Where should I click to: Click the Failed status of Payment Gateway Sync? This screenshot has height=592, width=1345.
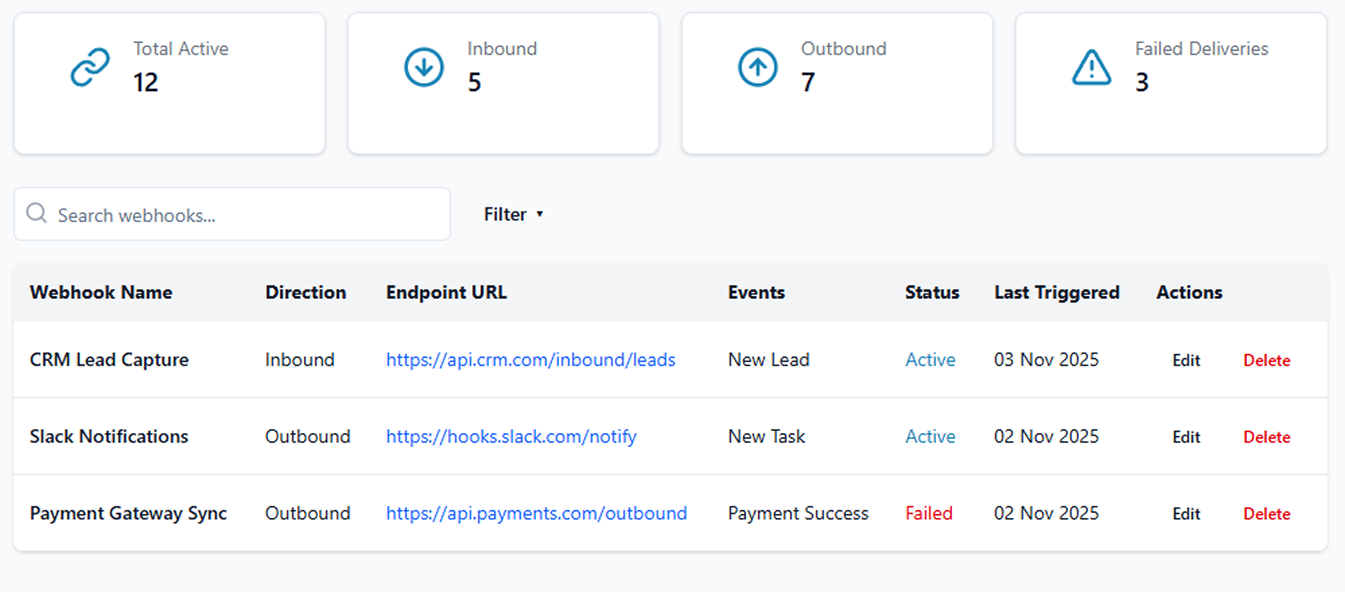point(929,514)
